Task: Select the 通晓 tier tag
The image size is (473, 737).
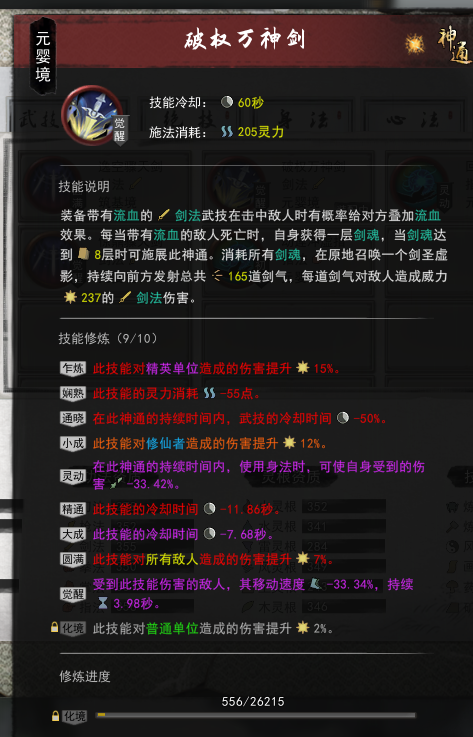Action: pos(73,418)
